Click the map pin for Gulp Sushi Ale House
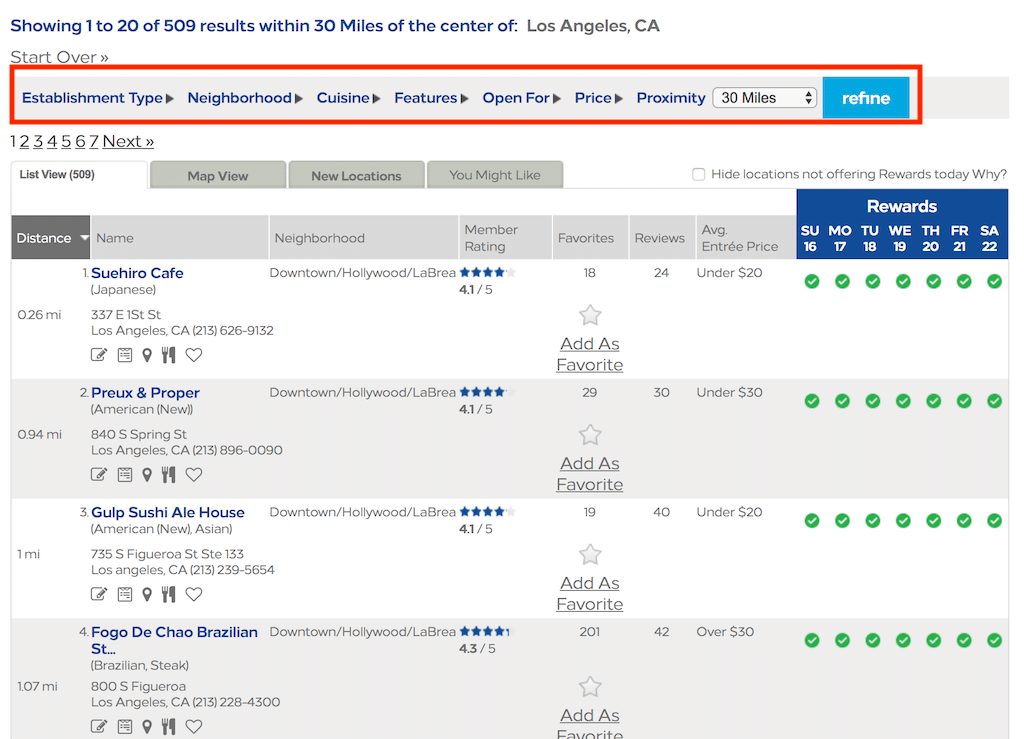Viewport: 1024px width, 739px height. (x=147, y=594)
